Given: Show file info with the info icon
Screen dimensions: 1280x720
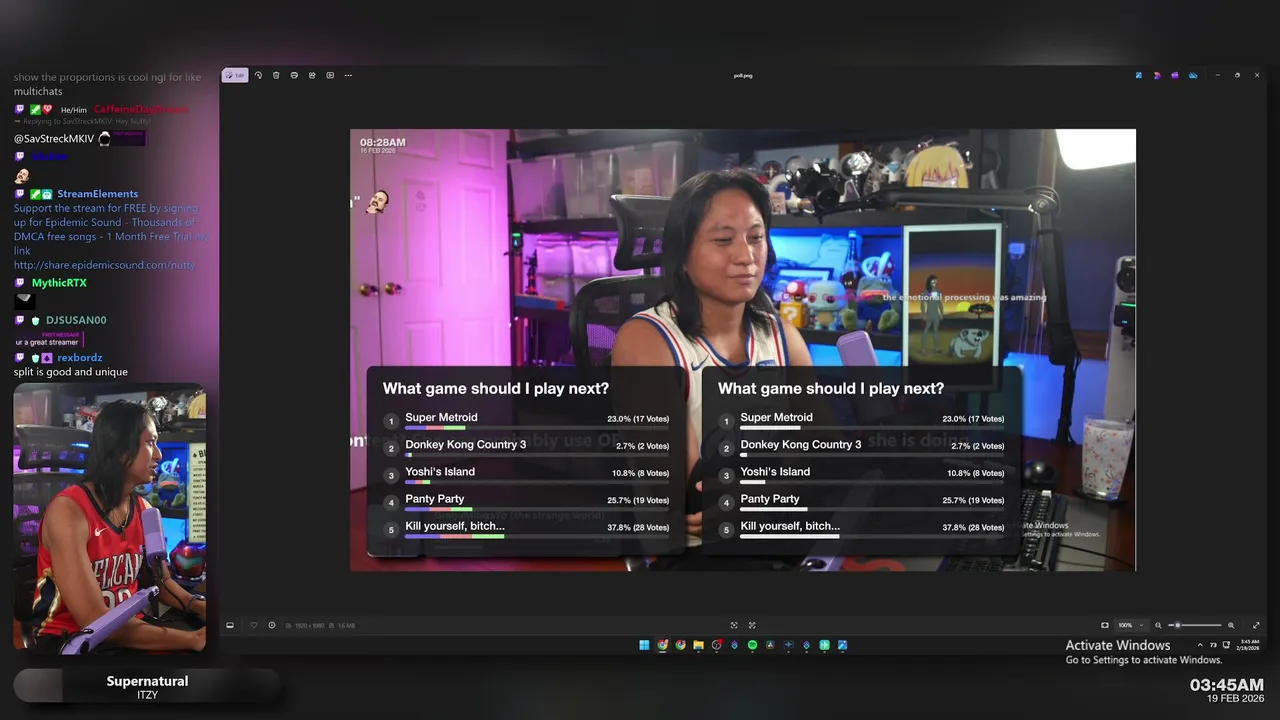Looking at the screenshot, I should pos(272,625).
